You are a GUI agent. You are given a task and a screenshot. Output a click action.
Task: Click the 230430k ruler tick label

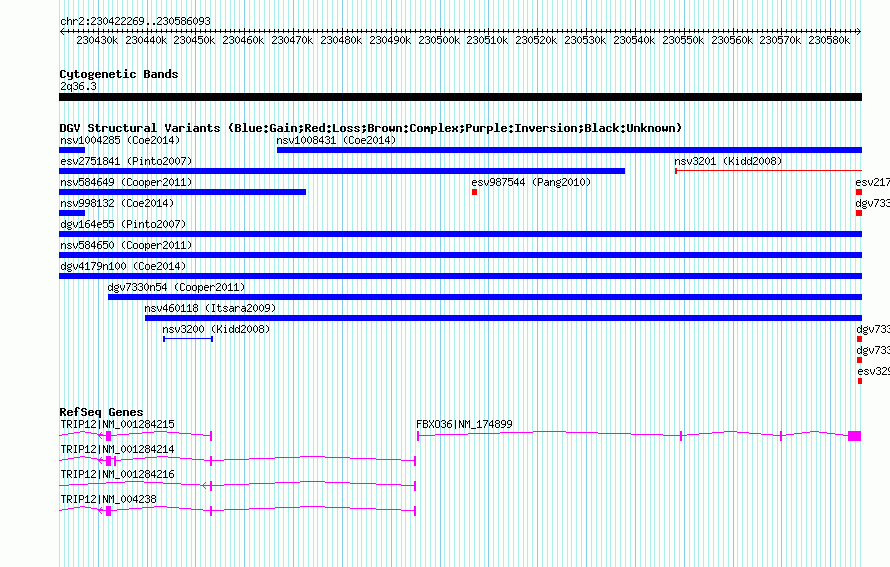pyautogui.click(x=97, y=40)
